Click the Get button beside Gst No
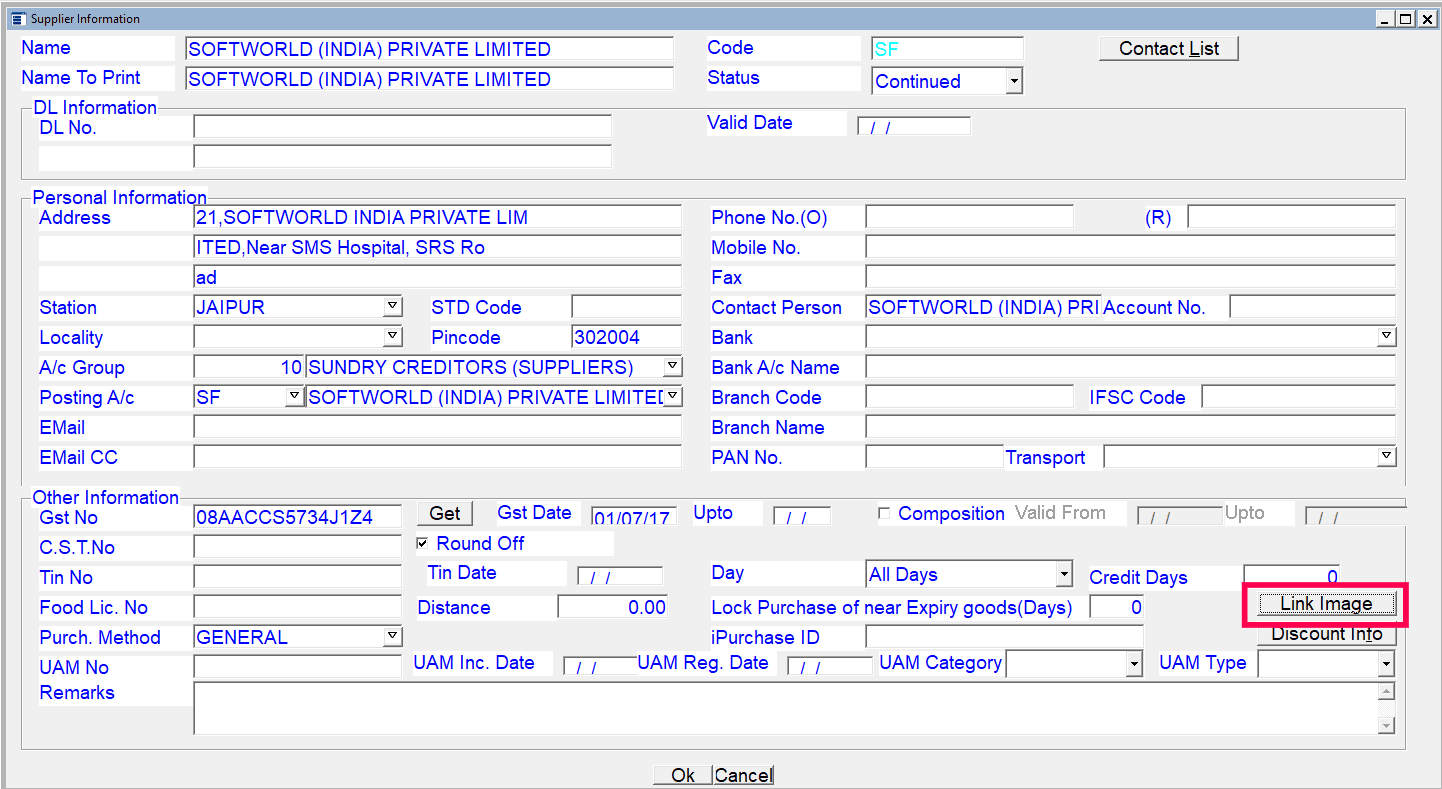 [x=445, y=513]
